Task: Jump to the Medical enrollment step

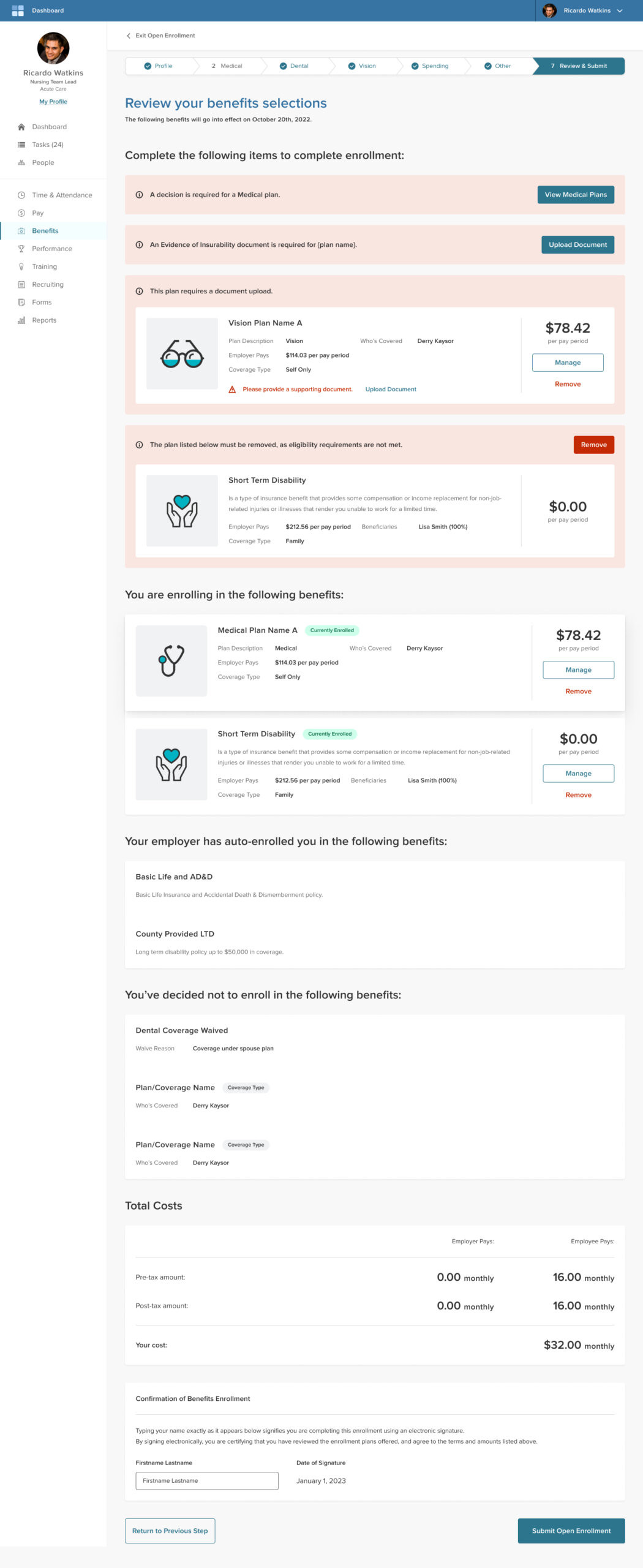Action: tap(227, 66)
